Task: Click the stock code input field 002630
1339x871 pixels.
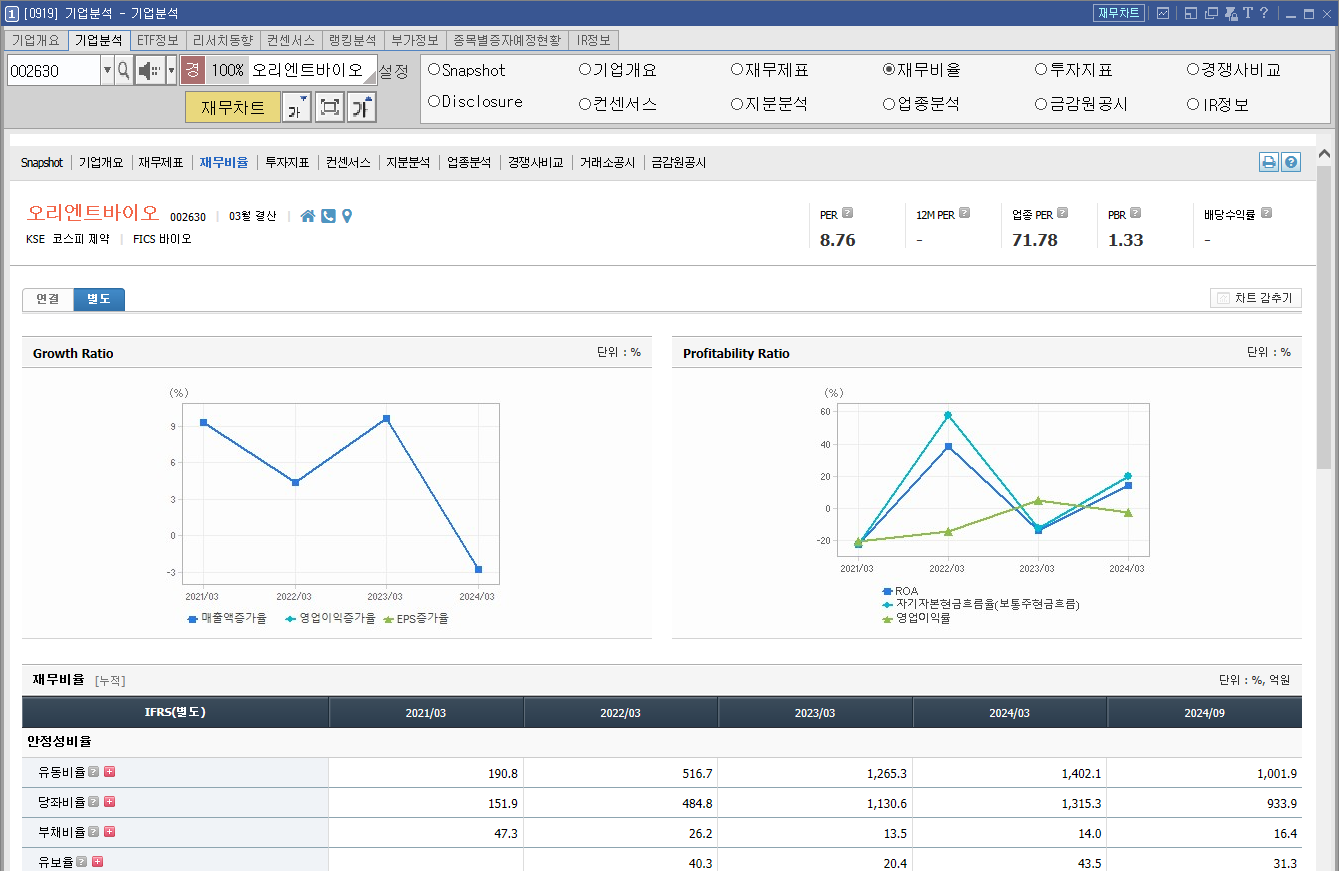Action: tap(54, 70)
